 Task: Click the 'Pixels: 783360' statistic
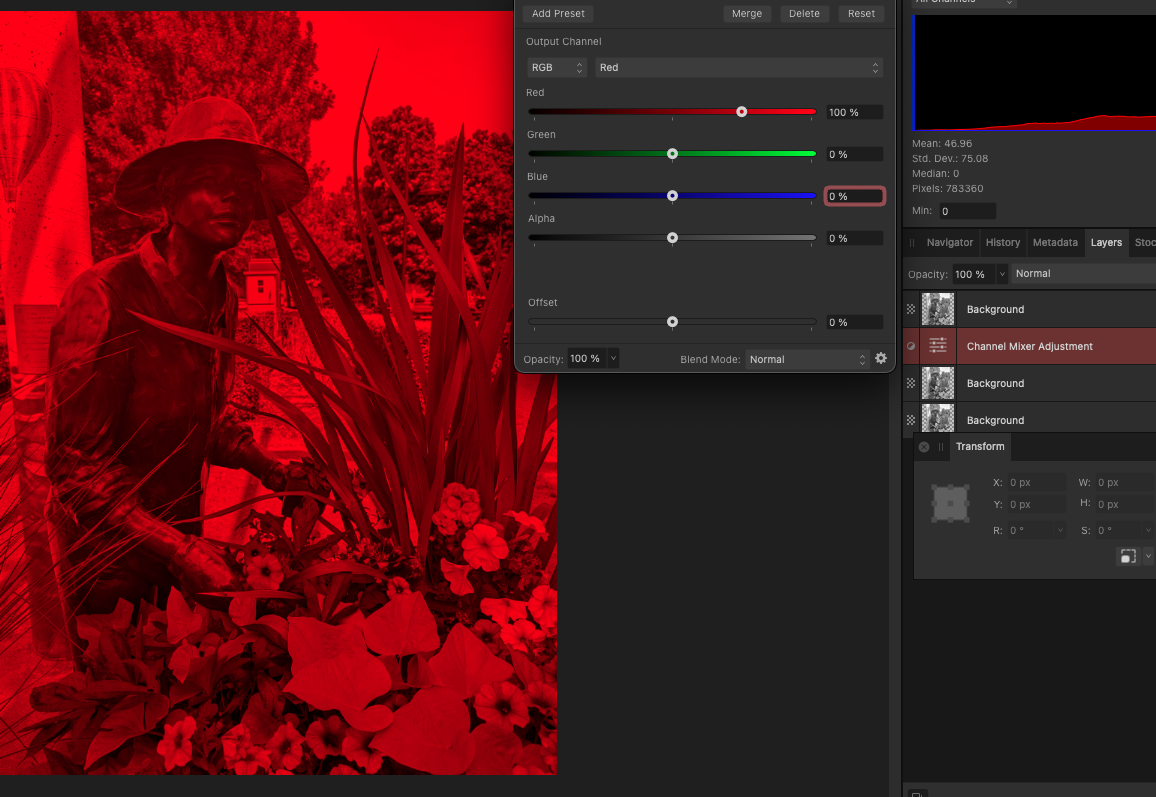(947, 189)
